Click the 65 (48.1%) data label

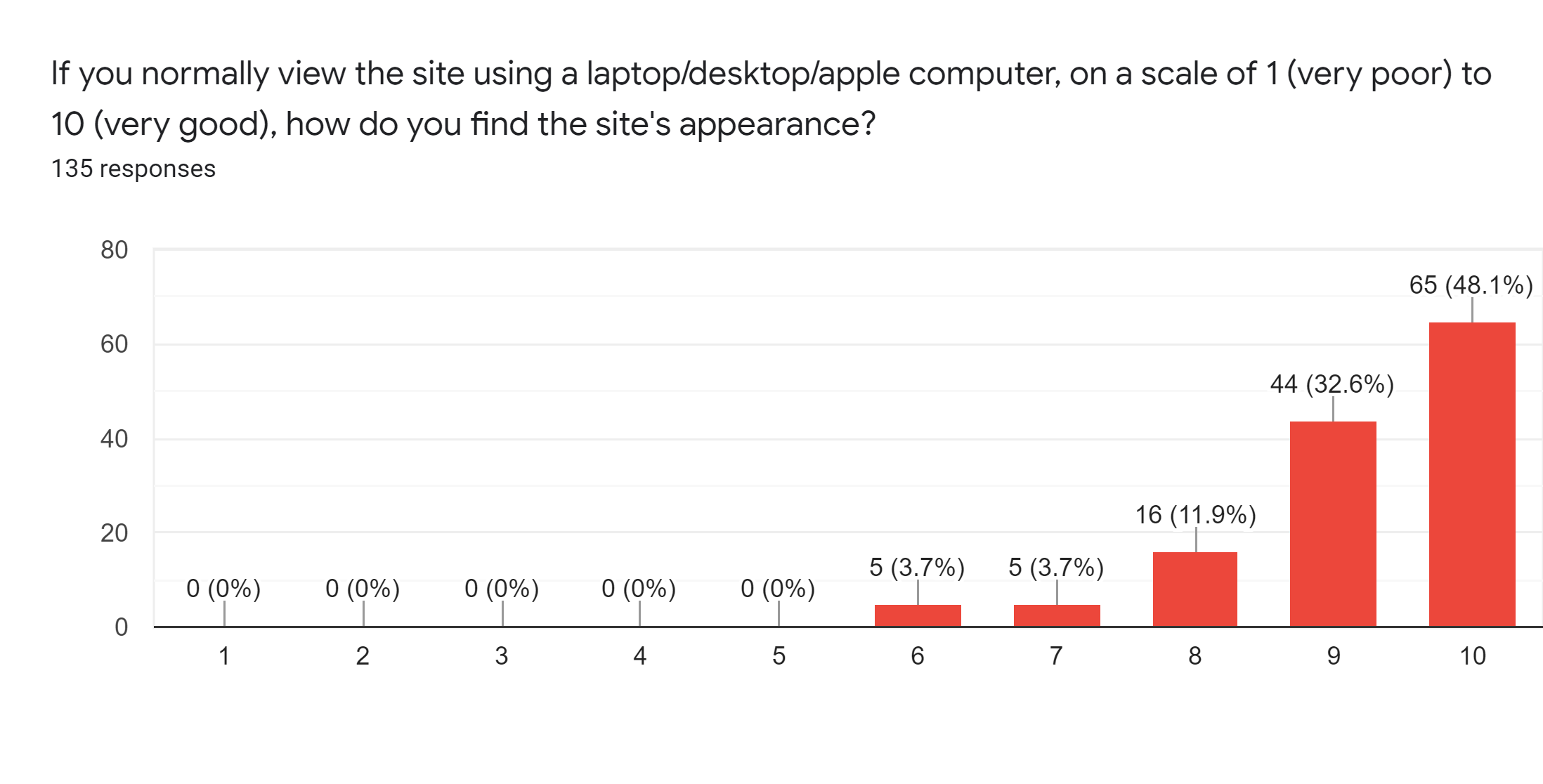pyautogui.click(x=1471, y=285)
